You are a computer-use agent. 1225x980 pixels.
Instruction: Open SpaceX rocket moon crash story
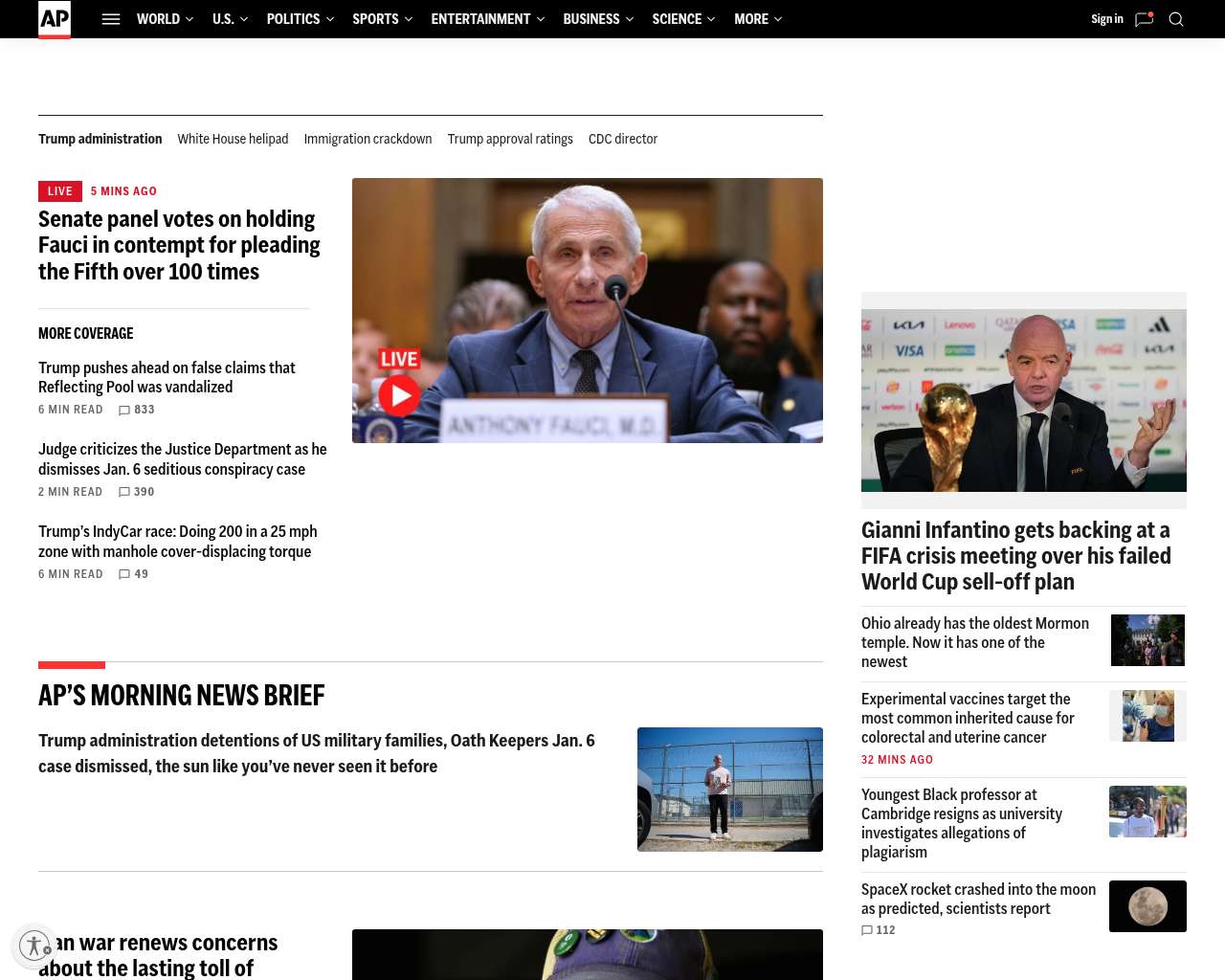coord(979,899)
